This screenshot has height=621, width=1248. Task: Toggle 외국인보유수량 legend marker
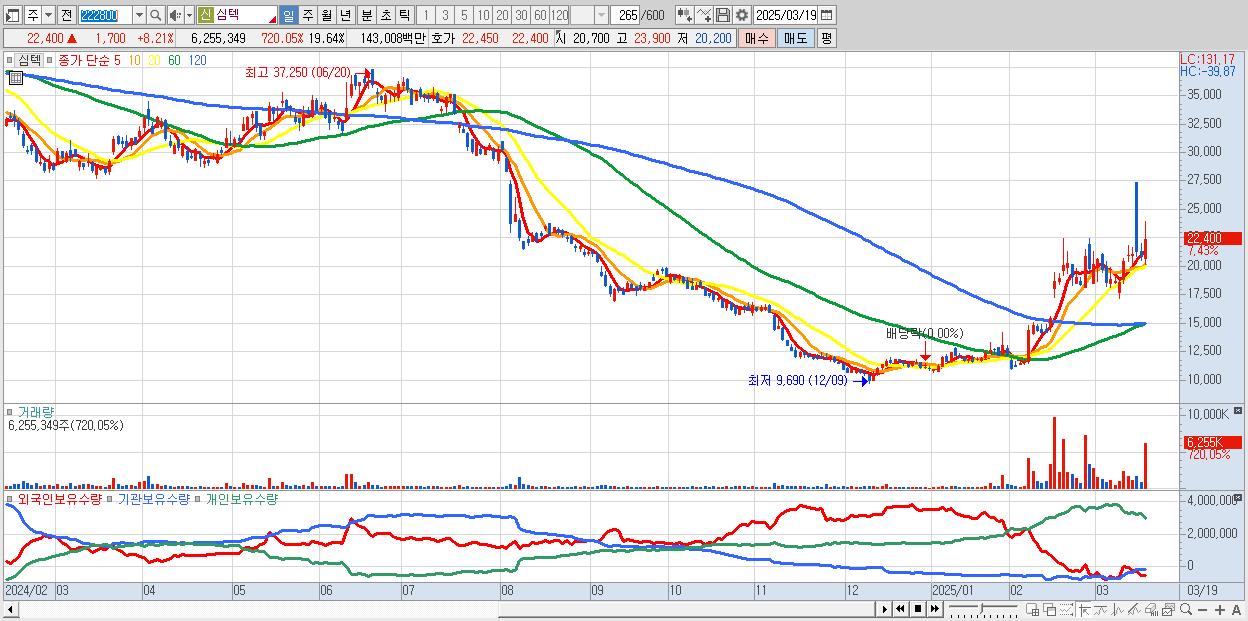[11, 497]
